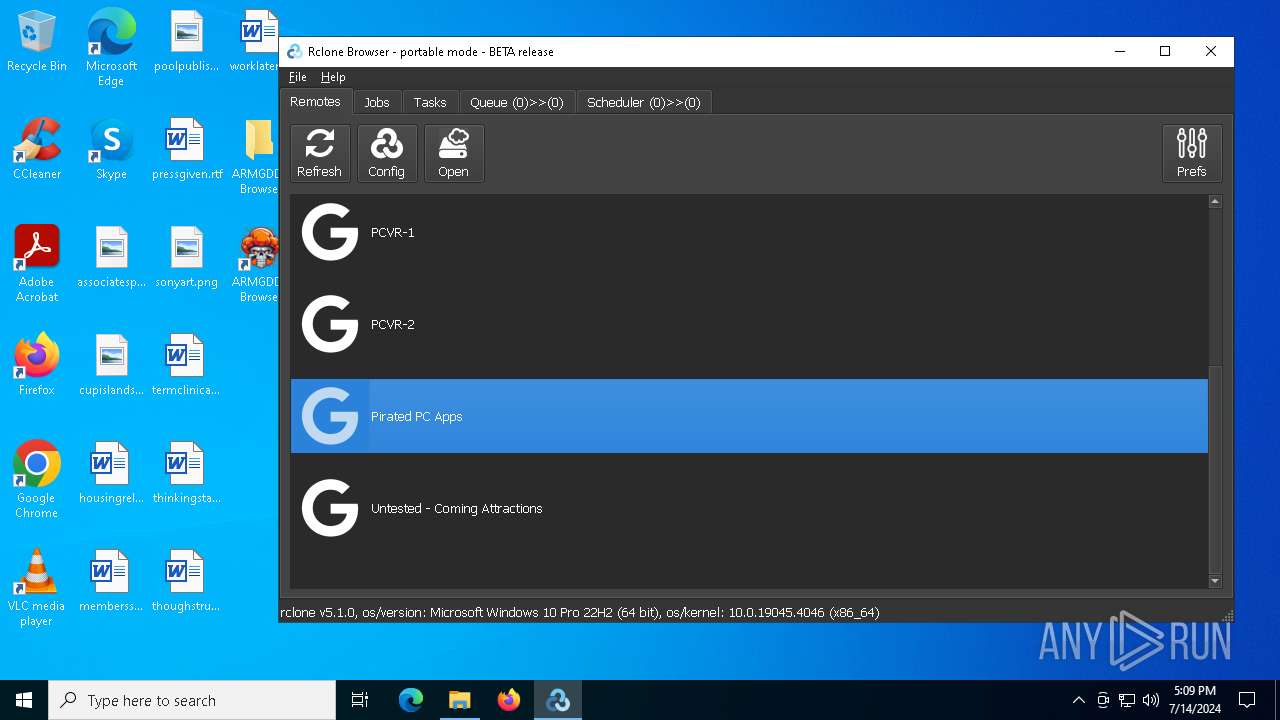Click the Untested - Coming Attractions drive icon

click(x=330, y=508)
